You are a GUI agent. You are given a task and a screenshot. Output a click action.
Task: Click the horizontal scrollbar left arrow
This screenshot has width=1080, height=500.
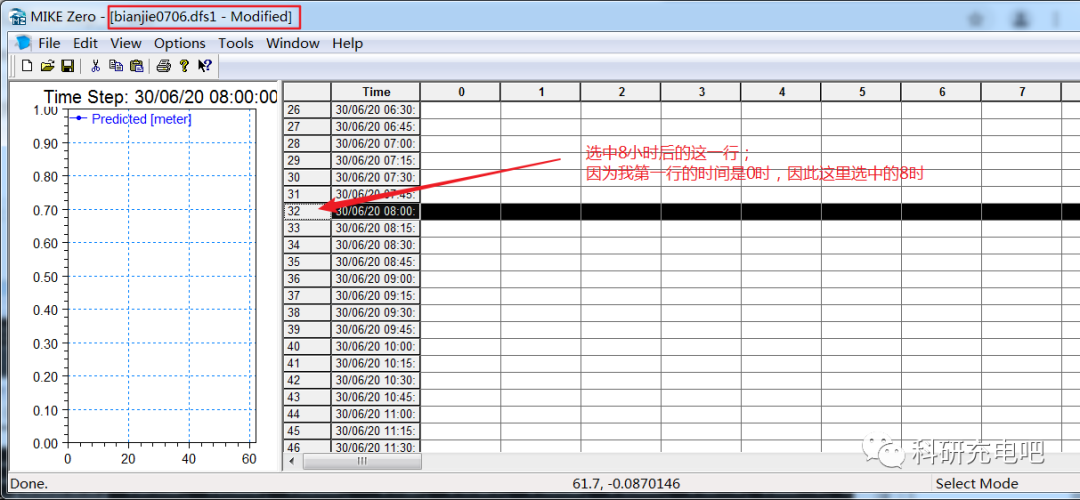pos(293,461)
